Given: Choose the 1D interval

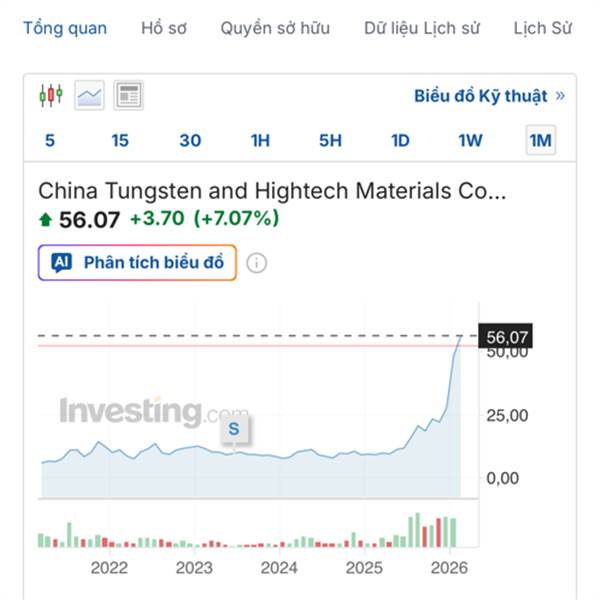Looking at the screenshot, I should (x=400, y=140).
